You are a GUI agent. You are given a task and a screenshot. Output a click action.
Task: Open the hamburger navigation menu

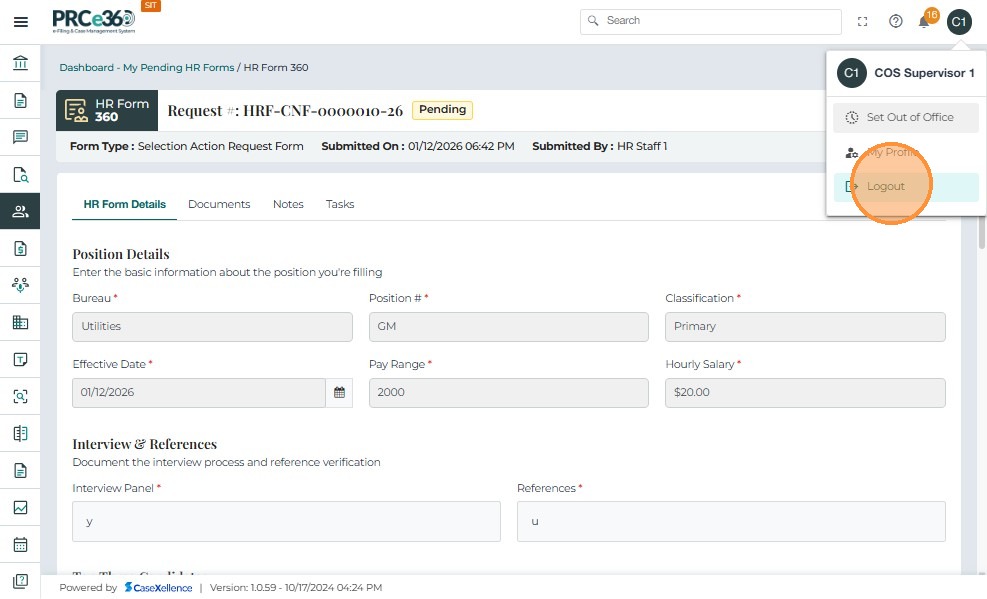click(x=20, y=21)
